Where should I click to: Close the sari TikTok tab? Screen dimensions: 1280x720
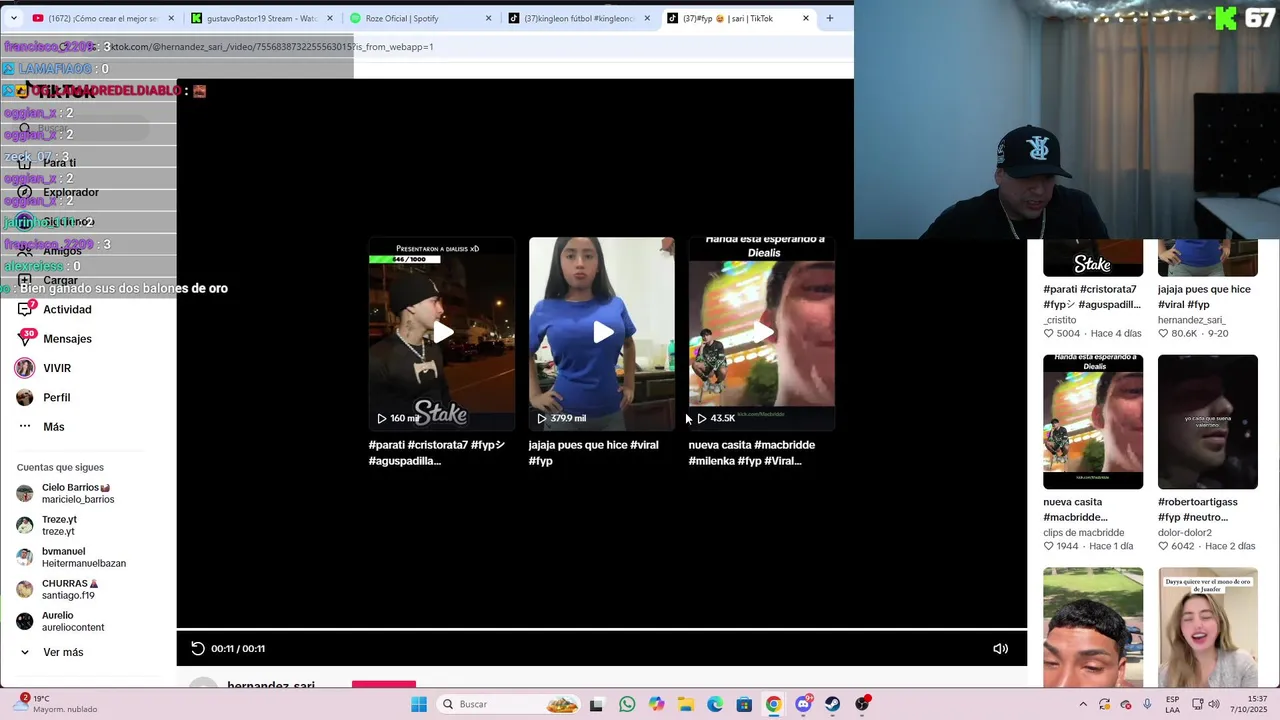tap(806, 18)
